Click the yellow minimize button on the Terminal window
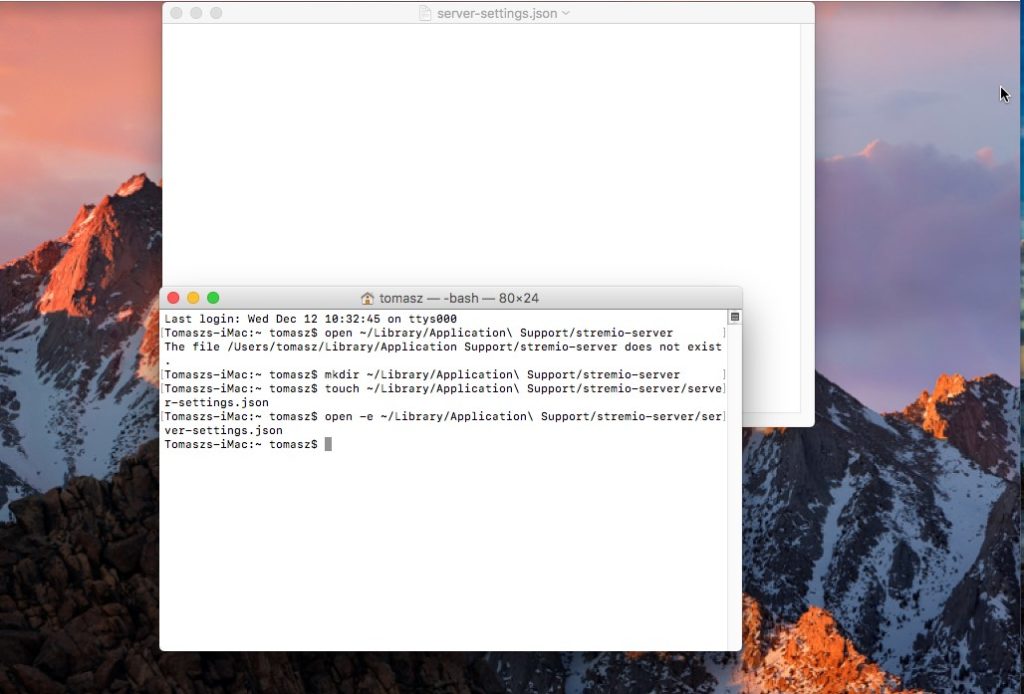Screen dimensions: 1024x694 [x=192, y=297]
